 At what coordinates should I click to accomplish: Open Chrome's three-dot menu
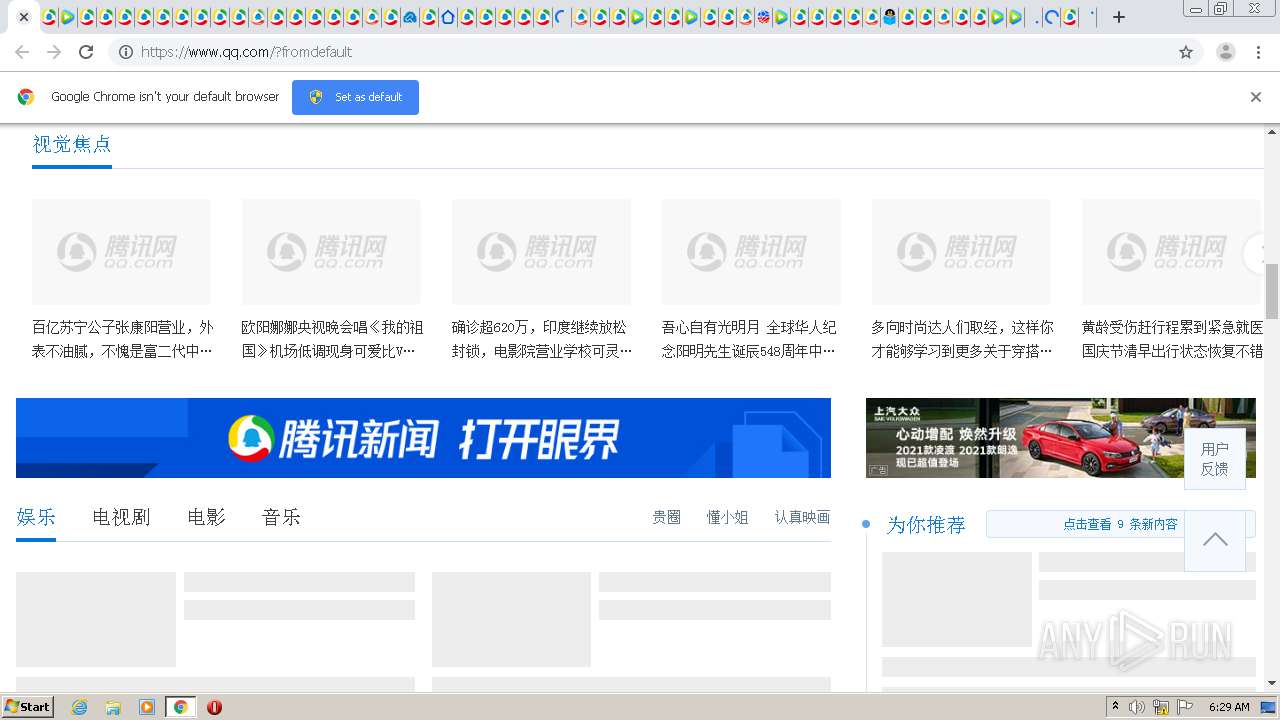pos(1259,52)
